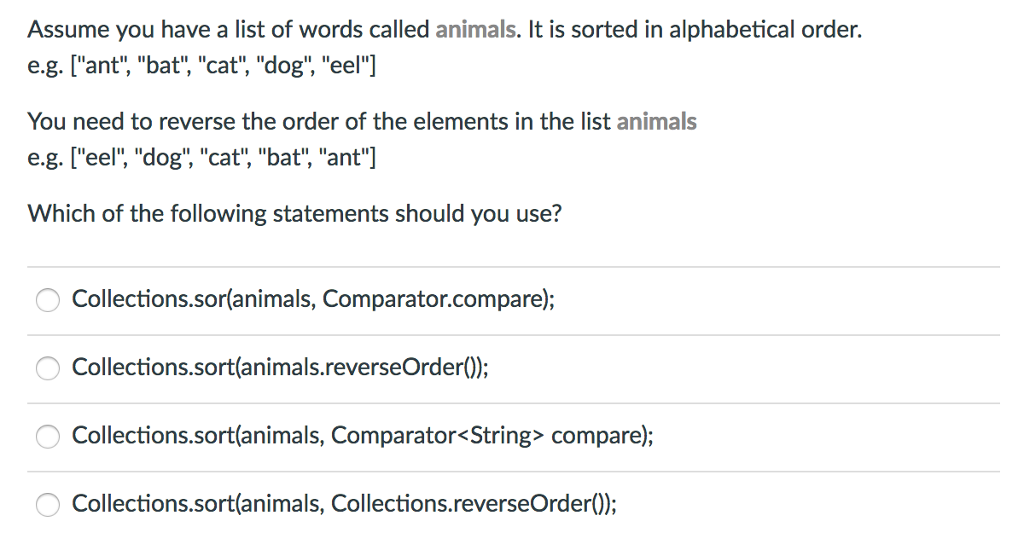1024x556 pixels.
Task: Click the gray 'animals' word in the first sentence
Action: click(x=475, y=30)
